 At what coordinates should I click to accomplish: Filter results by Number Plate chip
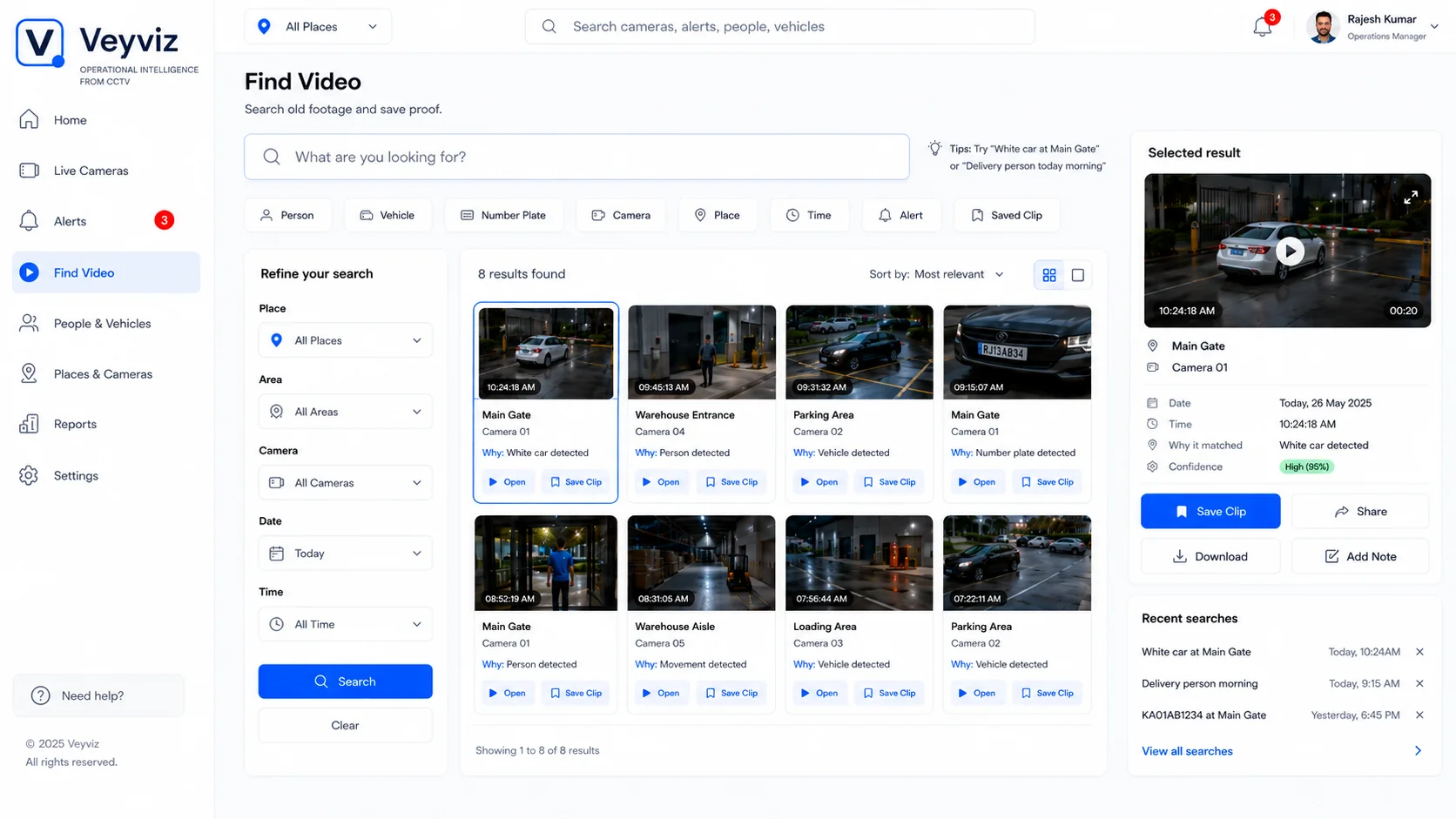click(x=504, y=215)
